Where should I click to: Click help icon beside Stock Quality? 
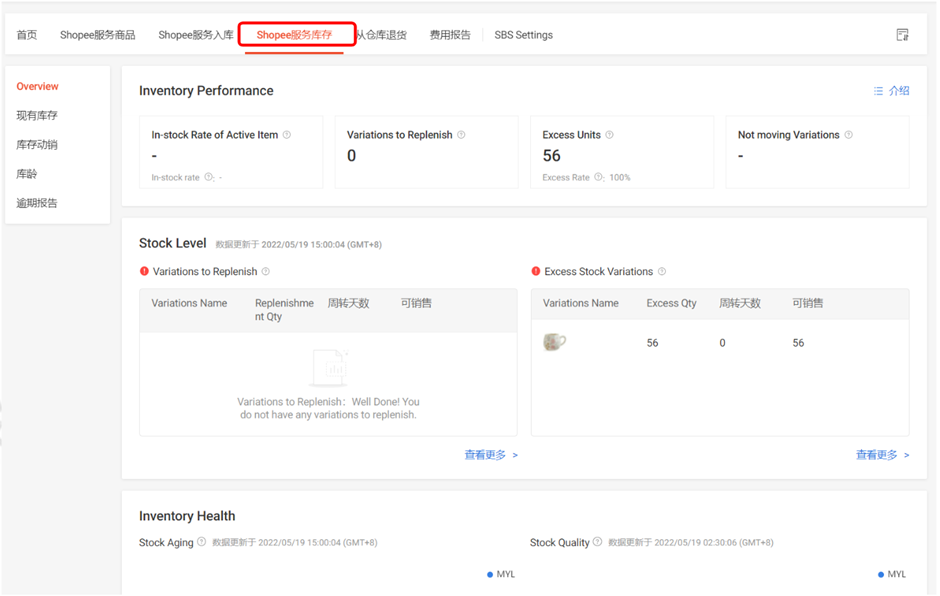coord(597,541)
